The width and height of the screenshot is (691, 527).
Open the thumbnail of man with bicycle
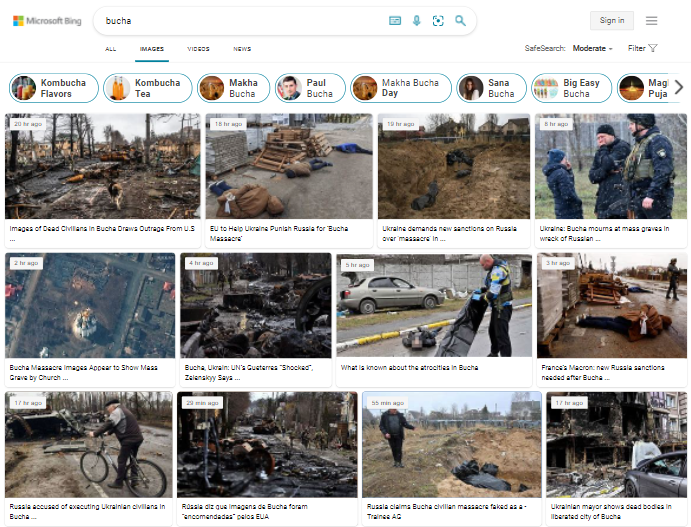coord(89,445)
